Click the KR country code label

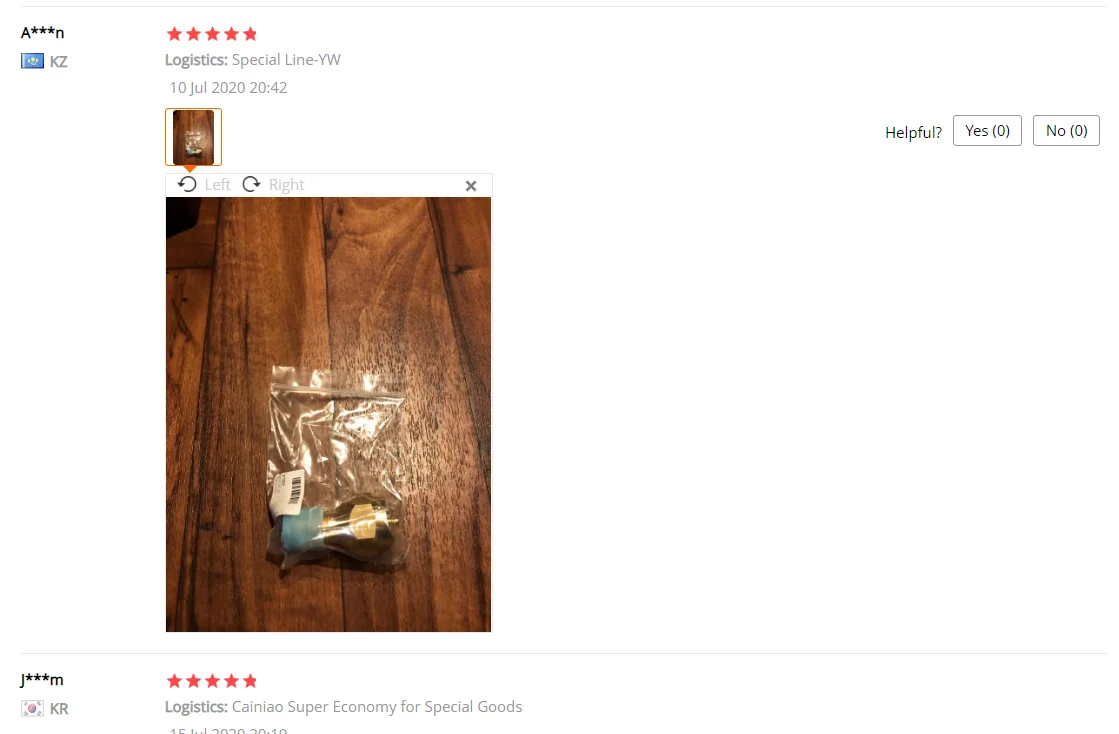59,708
